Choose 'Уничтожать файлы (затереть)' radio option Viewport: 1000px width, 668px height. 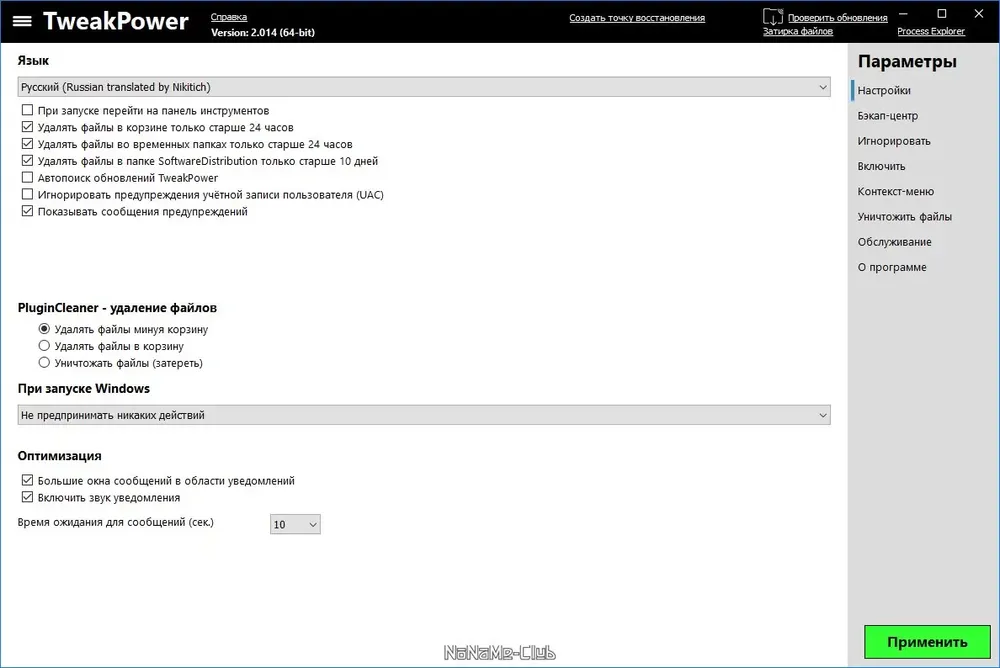pyautogui.click(x=44, y=362)
